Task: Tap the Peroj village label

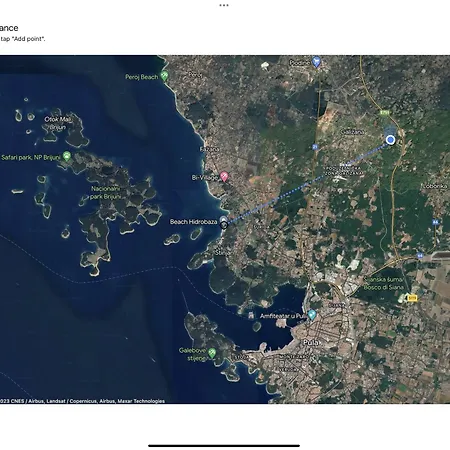Action: click(x=195, y=74)
